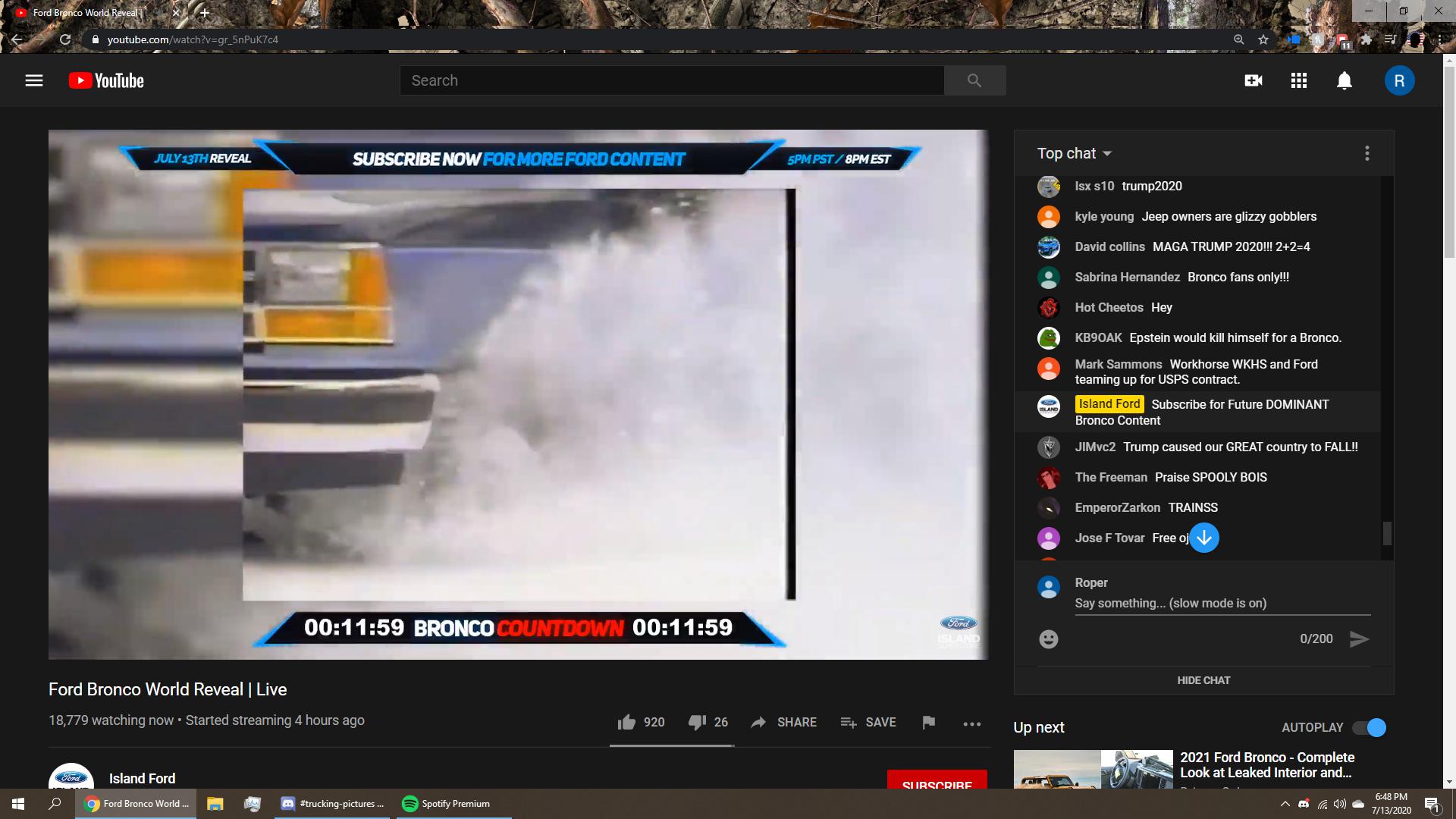Viewport: 1456px width, 819px height.
Task: Click the YouTube search input field
Action: pyautogui.click(x=671, y=80)
